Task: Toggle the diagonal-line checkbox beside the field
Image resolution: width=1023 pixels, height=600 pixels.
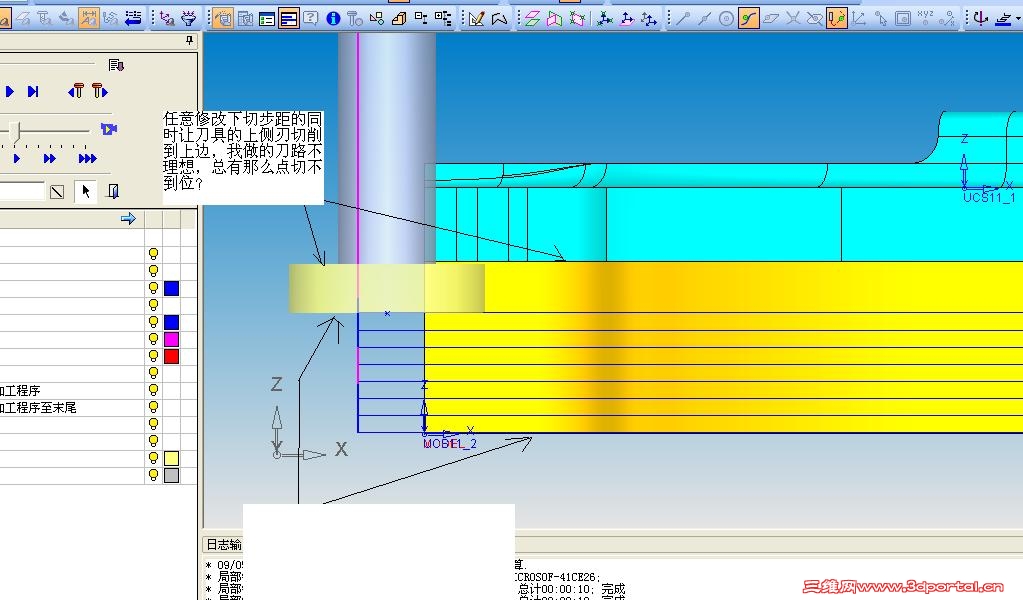Action: (x=57, y=192)
